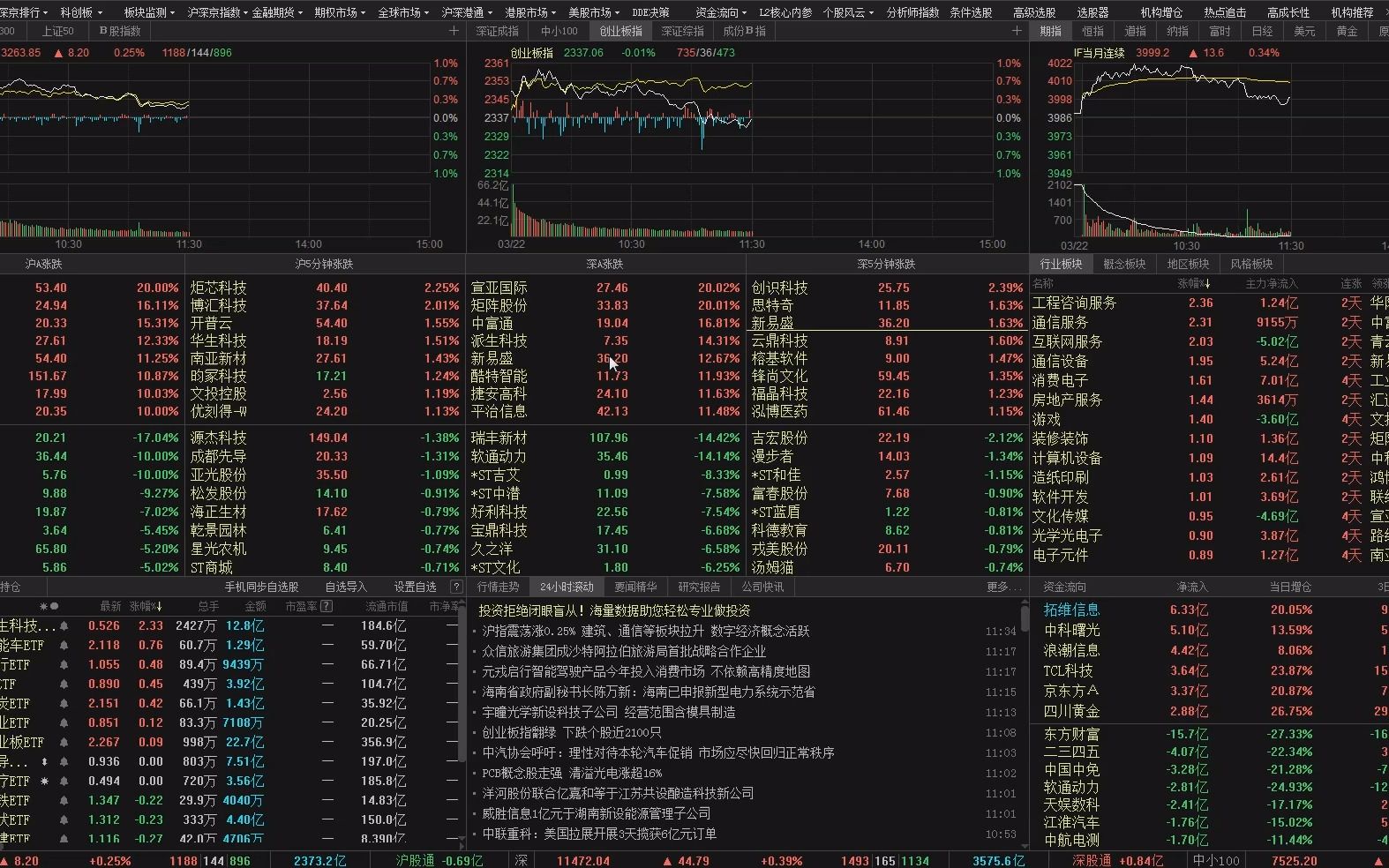The width and height of the screenshot is (1389, 868).
Task: Open 热点追击 menu item
Action: coord(1225,12)
